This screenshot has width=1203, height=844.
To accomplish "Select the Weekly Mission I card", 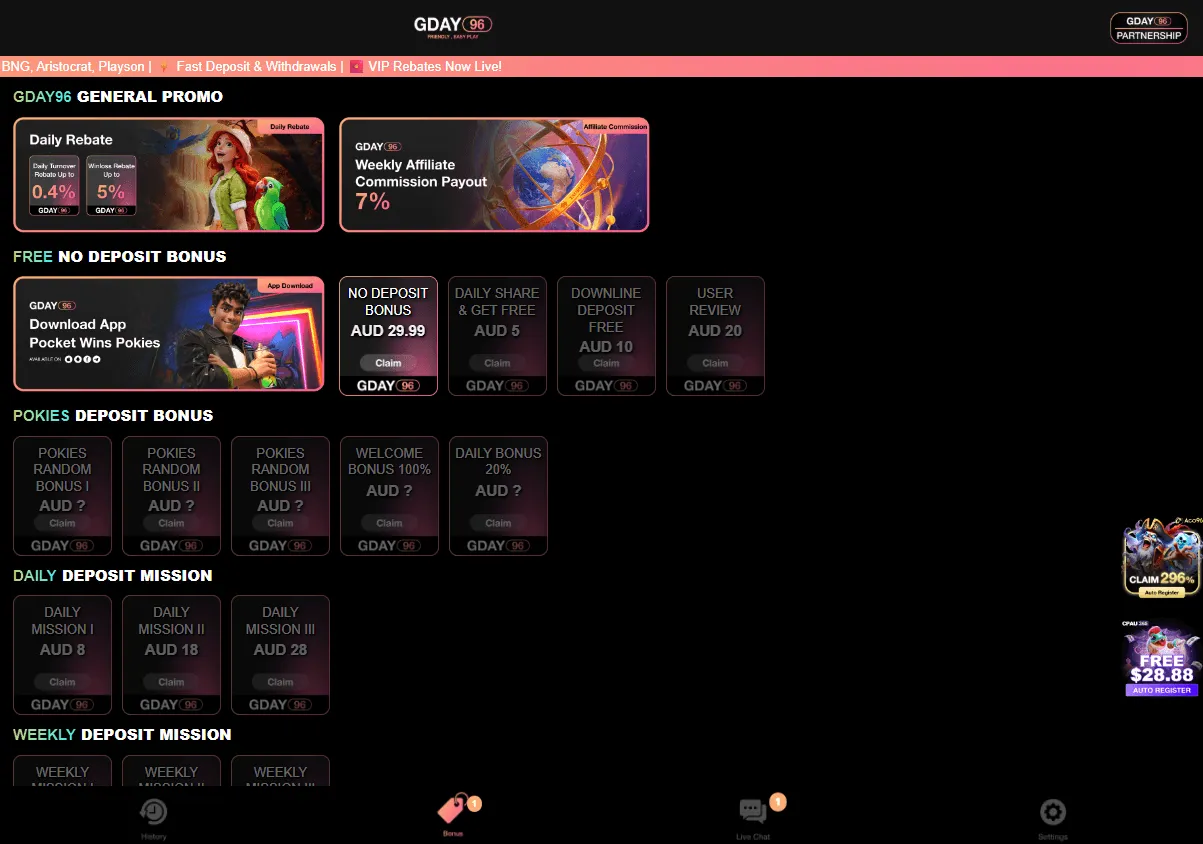I will click(62, 771).
